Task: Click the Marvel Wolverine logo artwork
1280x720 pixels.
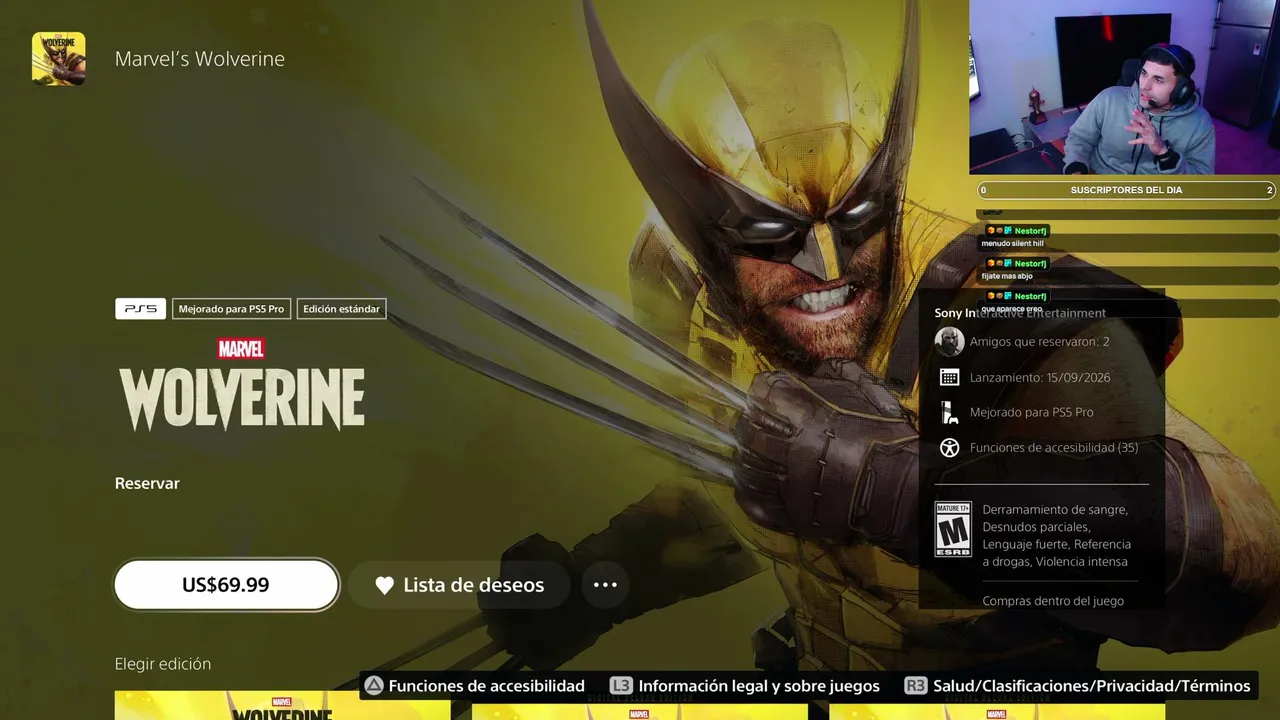Action: click(x=242, y=384)
